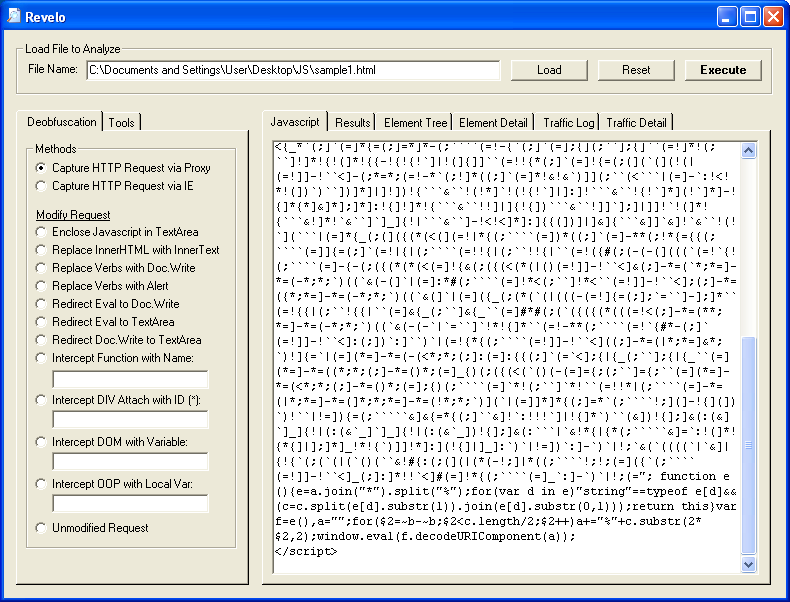Click the Revelo app icon in title bar
This screenshot has height=602, width=790.
13,16
